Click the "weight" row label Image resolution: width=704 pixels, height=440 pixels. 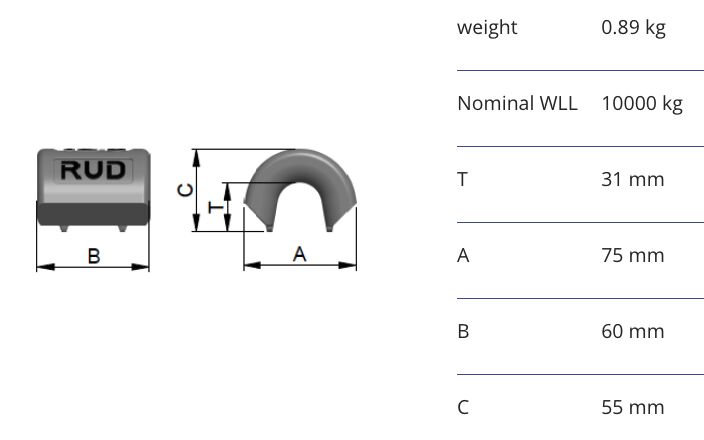pos(487,27)
